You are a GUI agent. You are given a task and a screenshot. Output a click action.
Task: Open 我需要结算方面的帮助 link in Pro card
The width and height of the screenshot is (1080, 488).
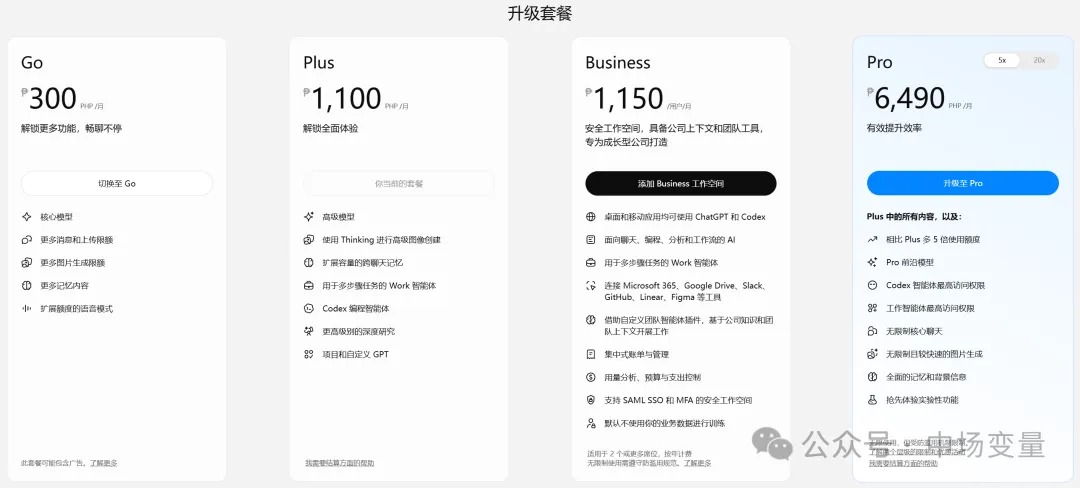[x=903, y=463]
